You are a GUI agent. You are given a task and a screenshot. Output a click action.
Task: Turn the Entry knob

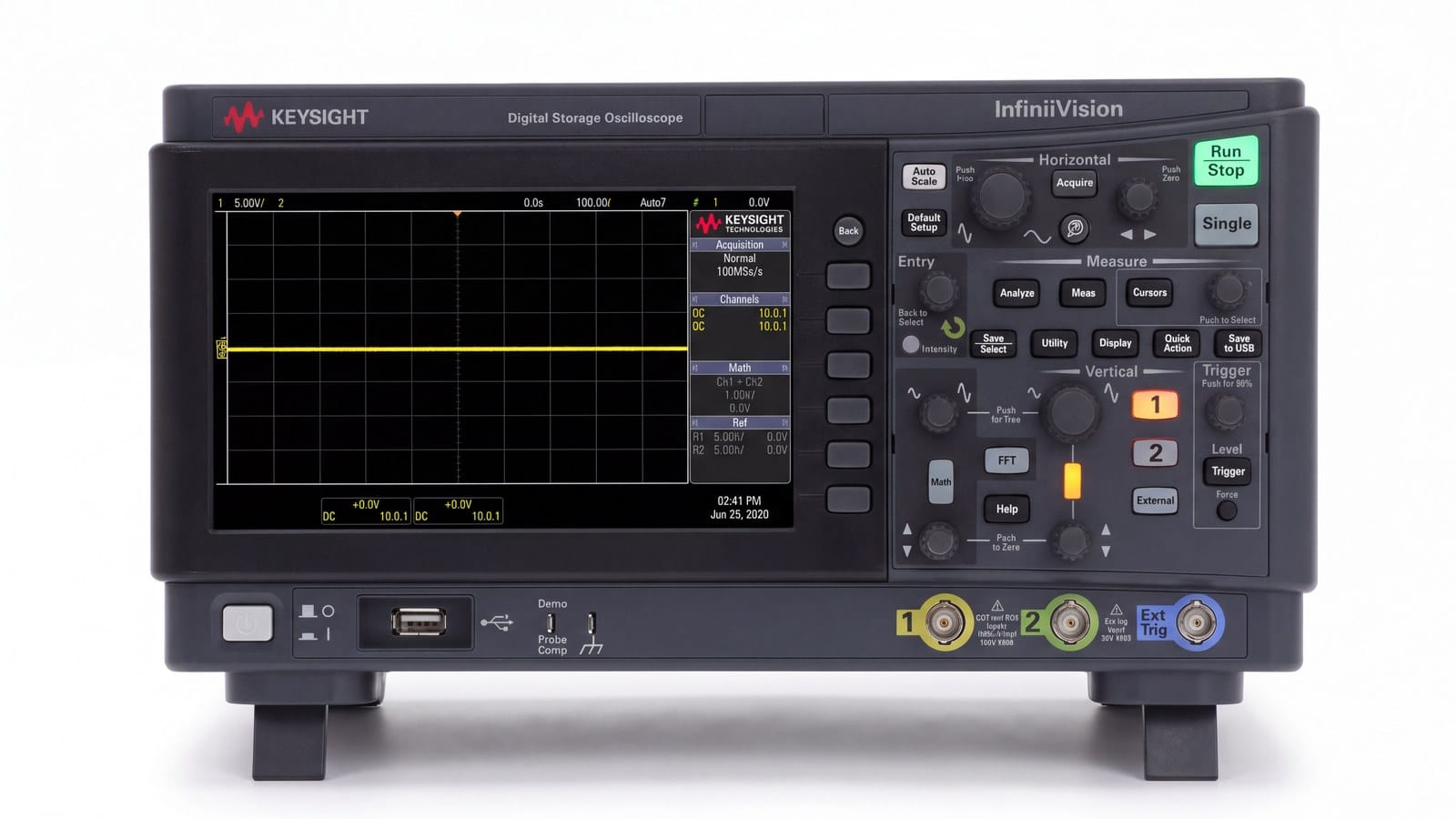[938, 290]
